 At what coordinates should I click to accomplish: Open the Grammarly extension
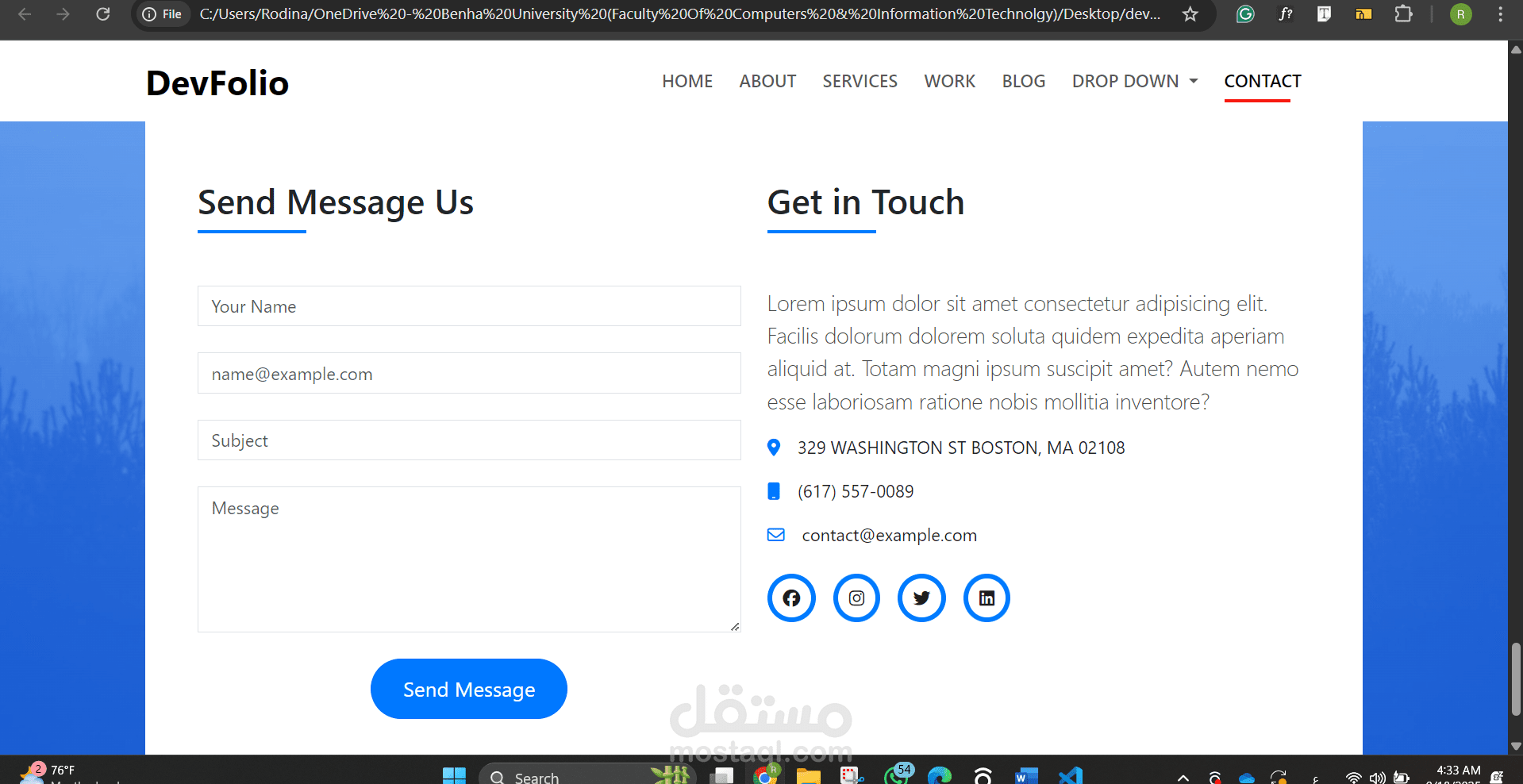pos(1245,14)
